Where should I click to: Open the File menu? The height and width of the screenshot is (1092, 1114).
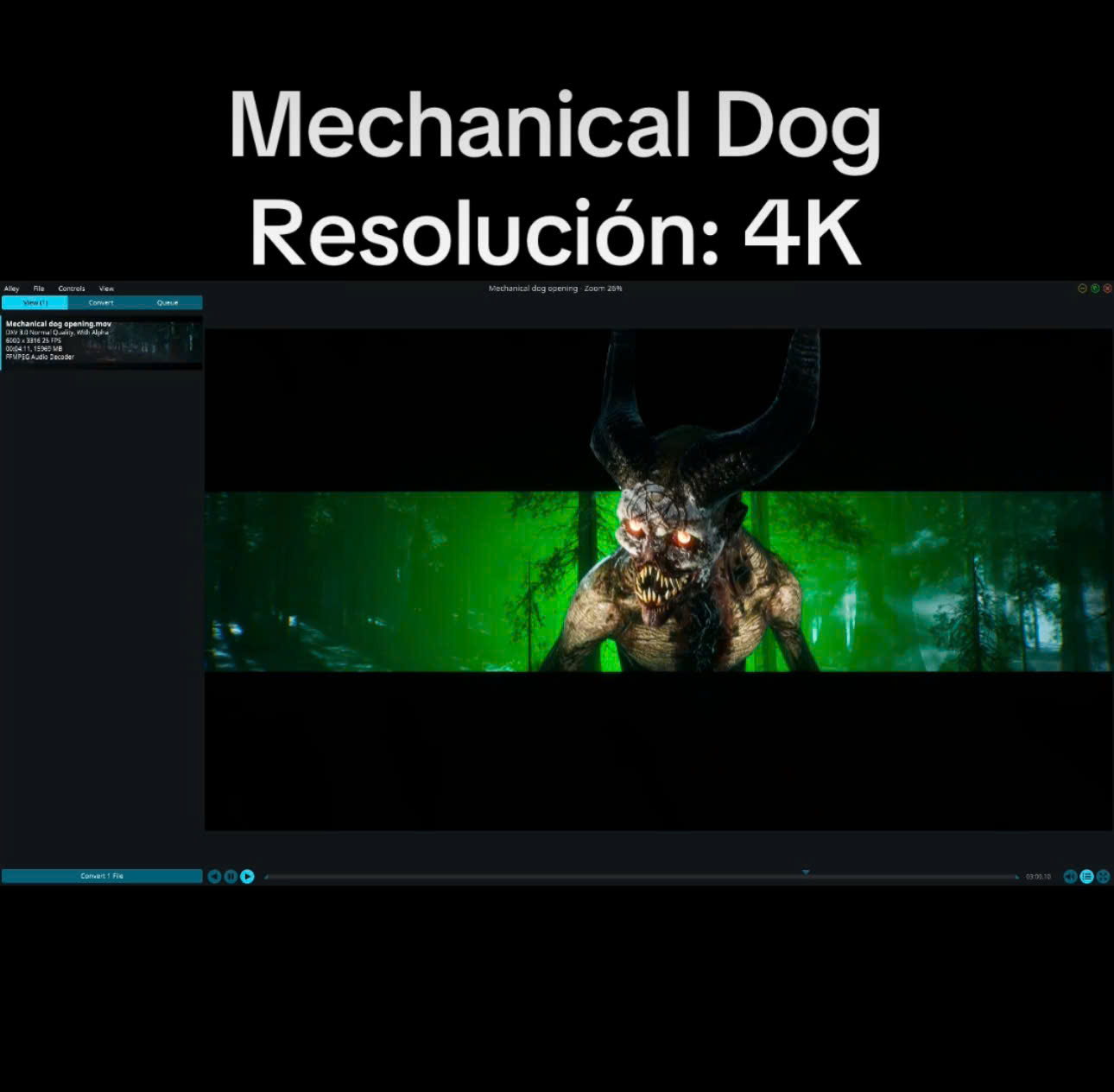[x=39, y=289]
